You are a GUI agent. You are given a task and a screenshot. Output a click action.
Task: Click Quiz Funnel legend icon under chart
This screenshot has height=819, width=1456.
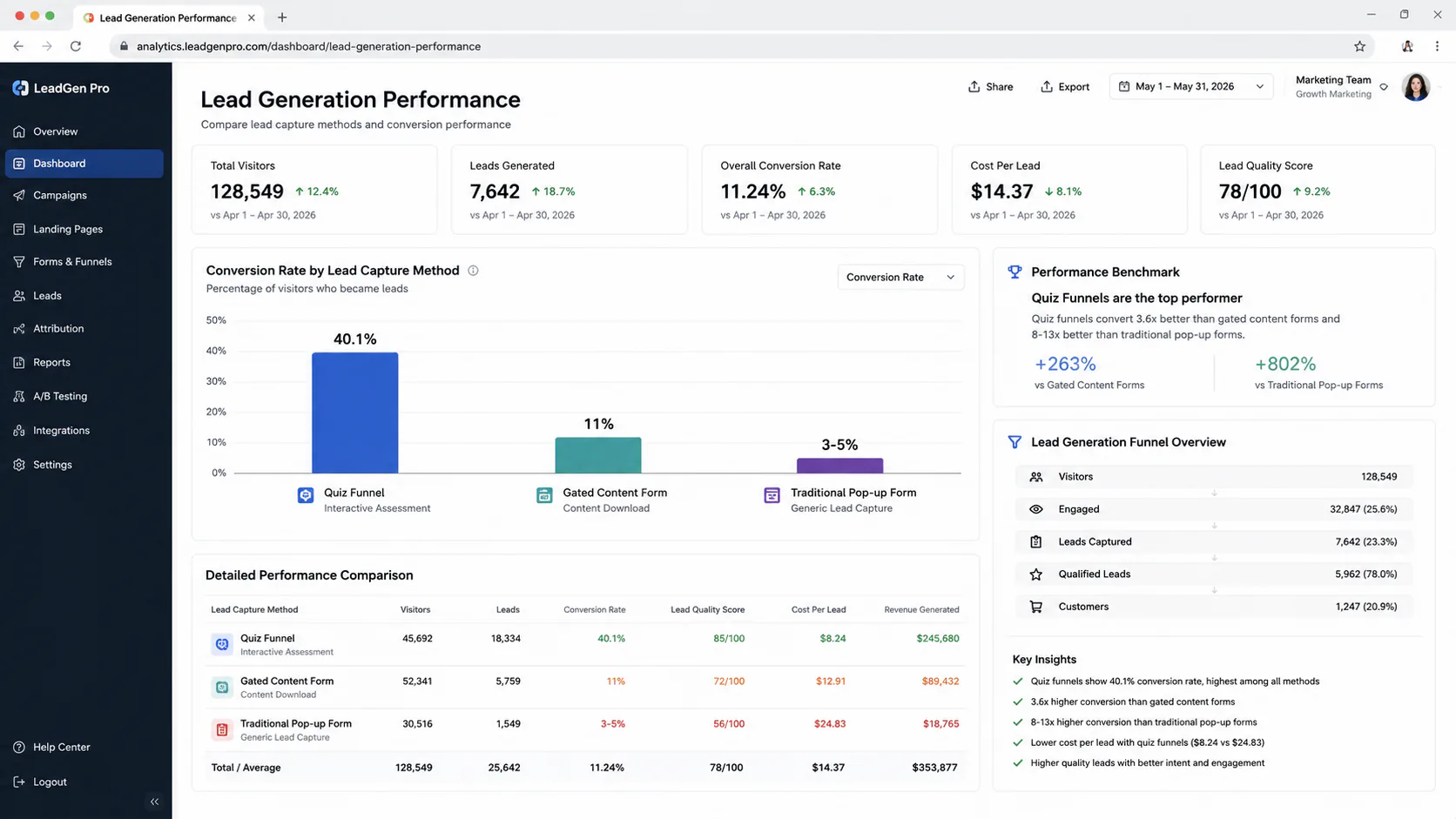(306, 495)
